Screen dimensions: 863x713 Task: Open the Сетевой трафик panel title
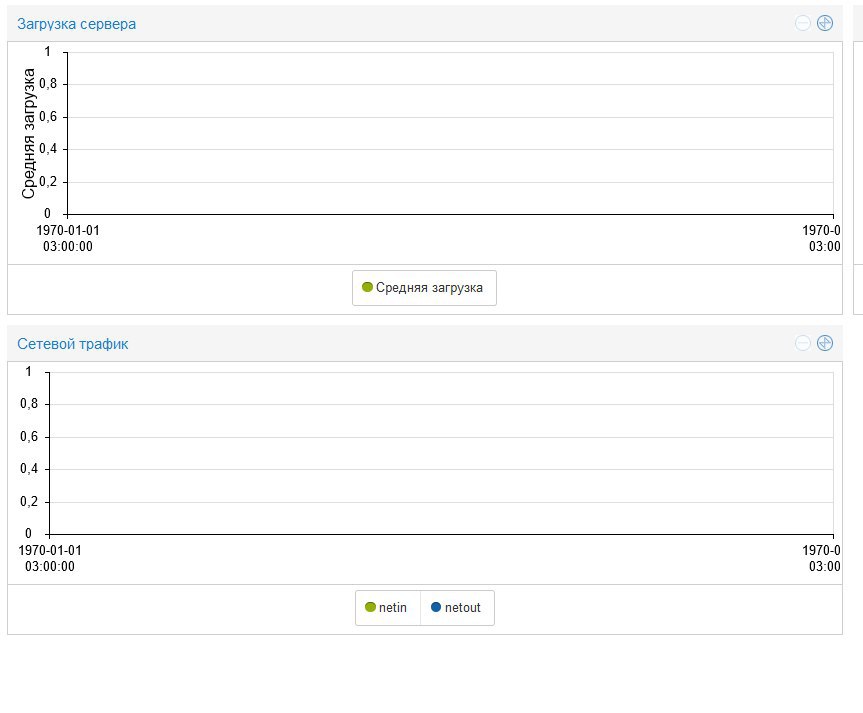click(73, 344)
